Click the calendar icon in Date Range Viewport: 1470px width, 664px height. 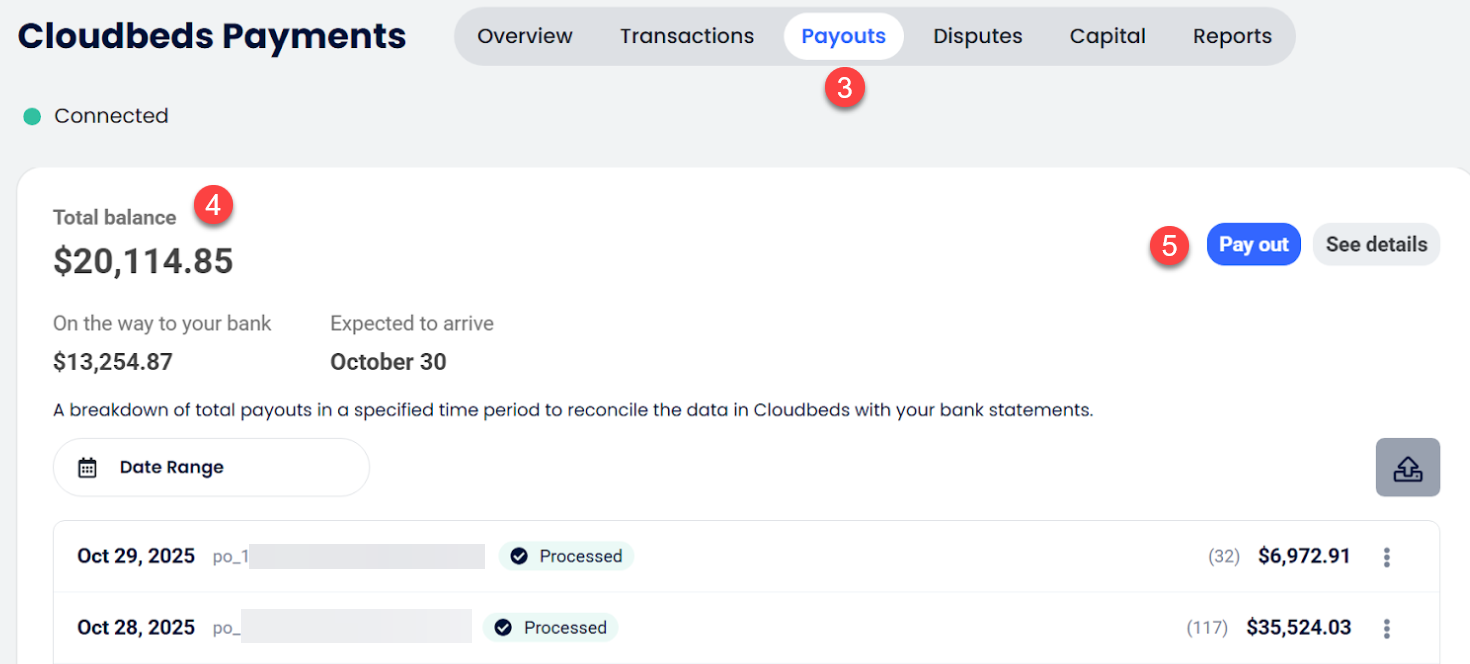point(88,467)
